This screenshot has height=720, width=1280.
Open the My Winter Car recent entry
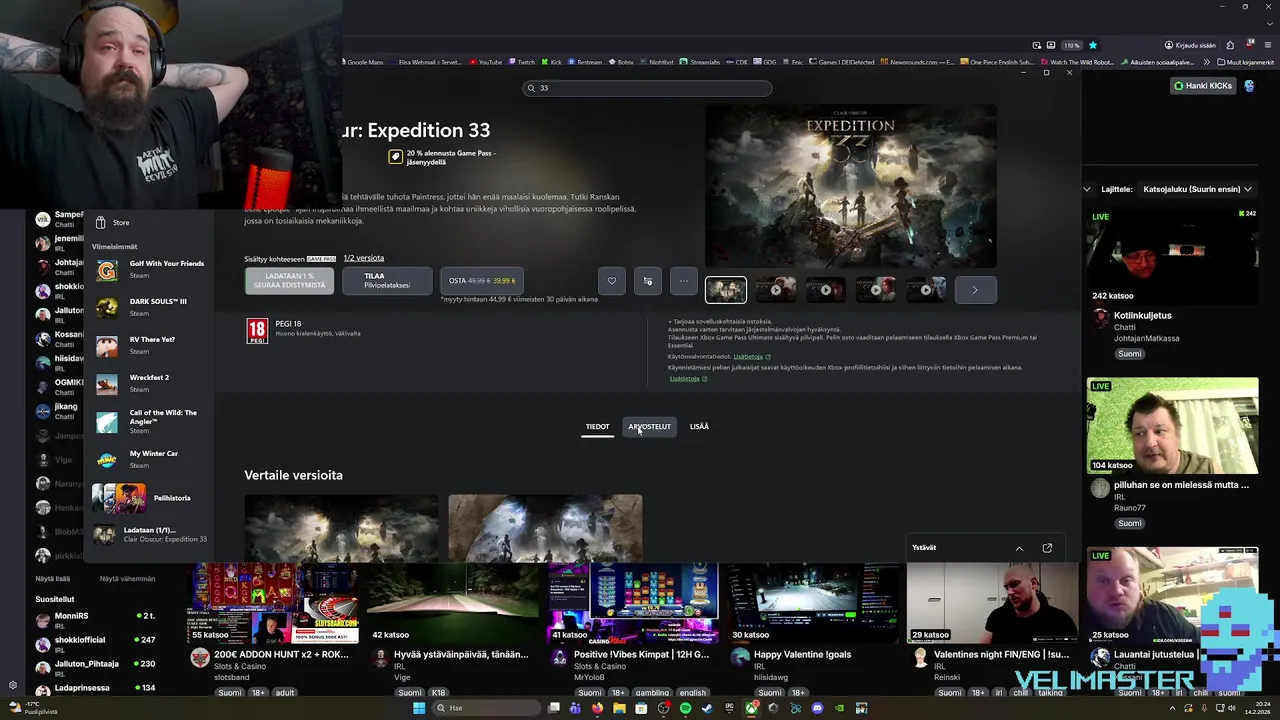tap(150, 459)
